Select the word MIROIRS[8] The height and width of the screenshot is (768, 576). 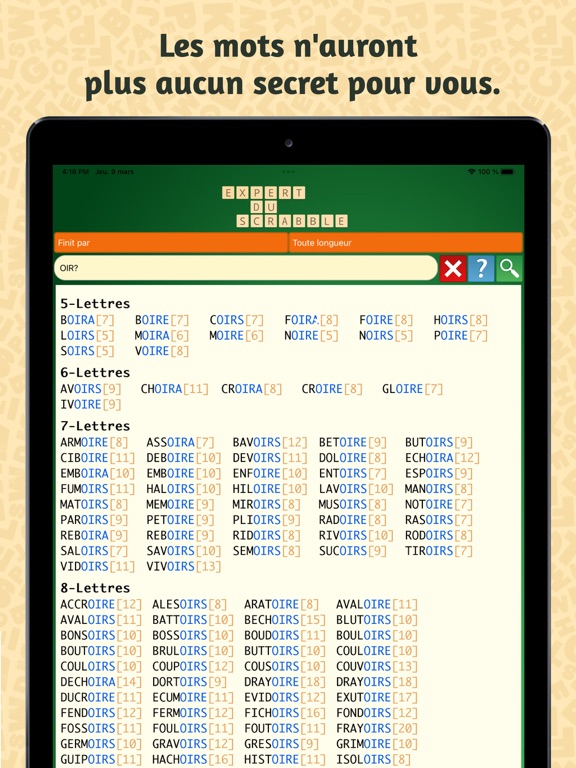pyautogui.click(x=266, y=504)
